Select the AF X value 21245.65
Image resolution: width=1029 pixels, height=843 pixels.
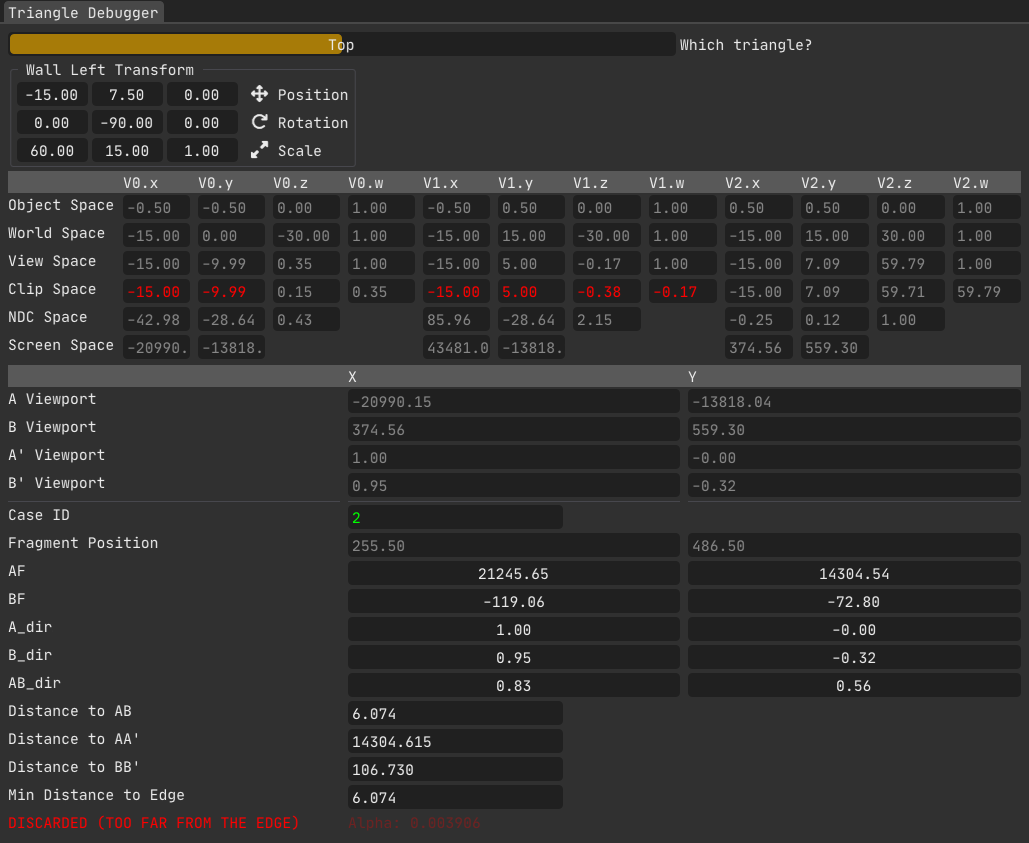(513, 574)
